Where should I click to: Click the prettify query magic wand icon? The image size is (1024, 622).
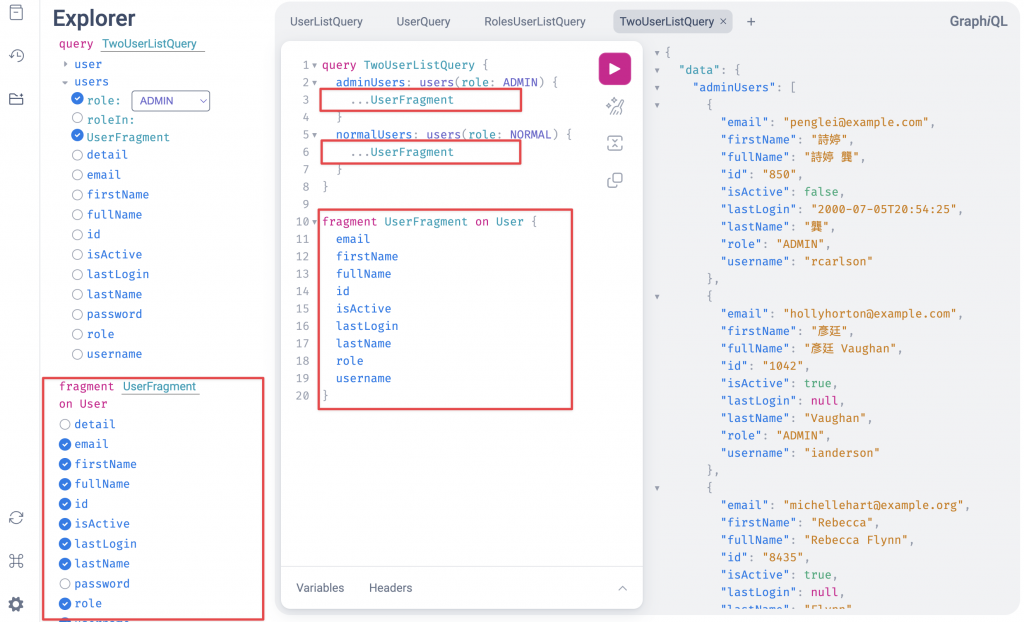click(615, 106)
